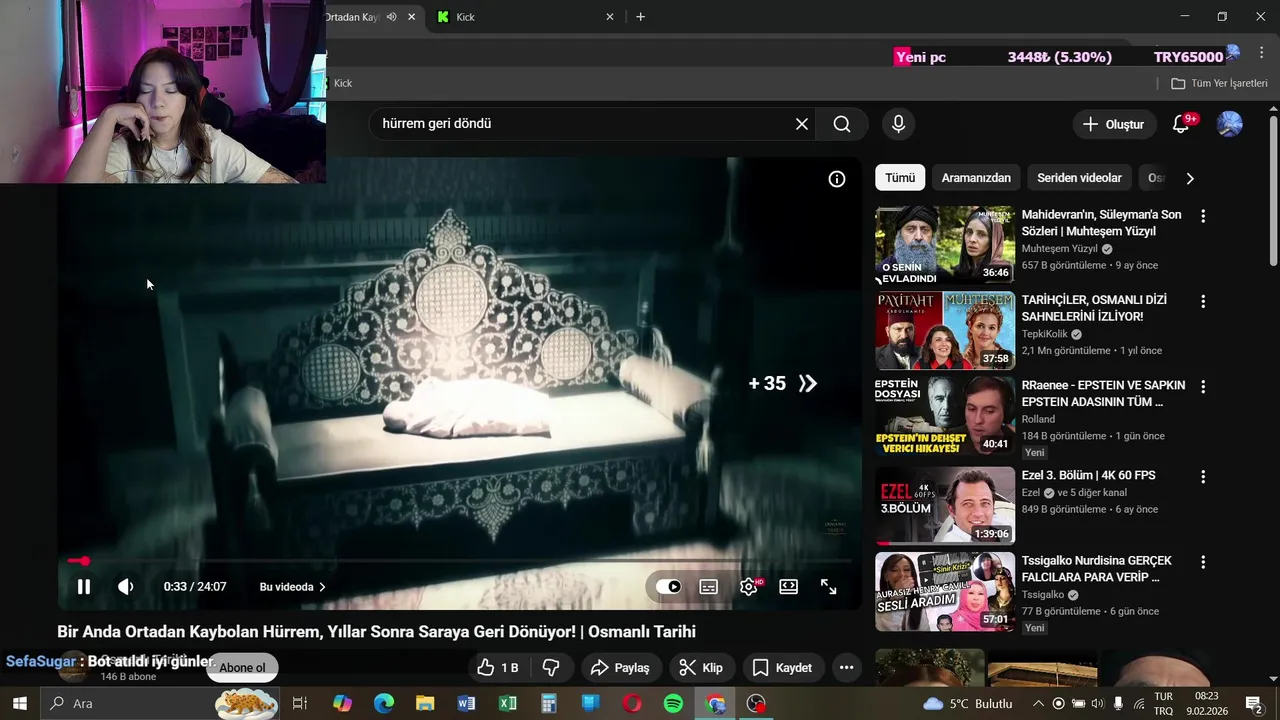Open Excel from the taskbar
This screenshot has width=1280, height=720.
[x=508, y=704]
